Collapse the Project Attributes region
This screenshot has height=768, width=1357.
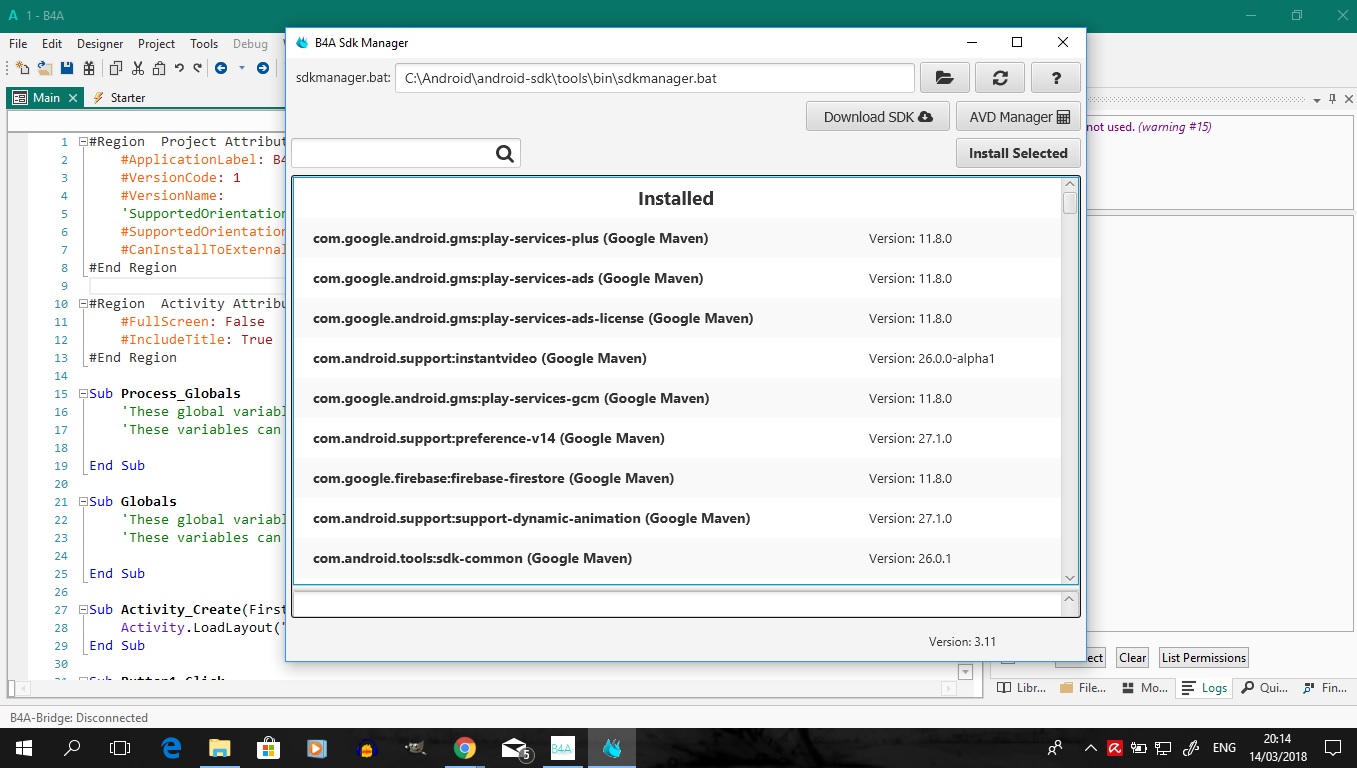[x=84, y=142]
